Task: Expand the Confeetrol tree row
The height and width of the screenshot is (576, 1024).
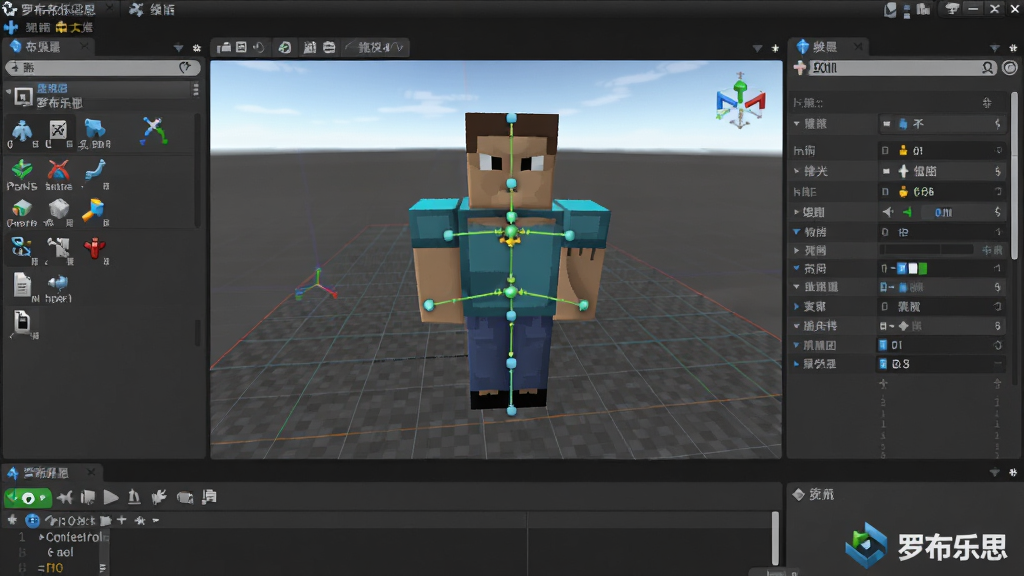Action: 41,537
